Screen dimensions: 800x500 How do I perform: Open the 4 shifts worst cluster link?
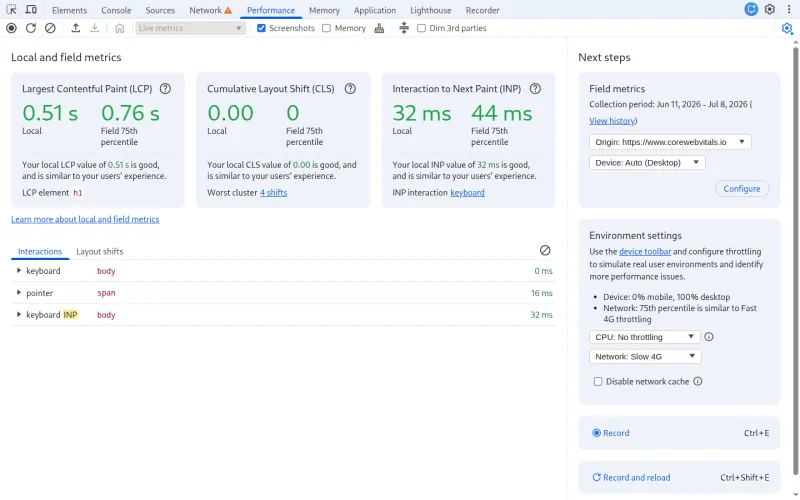[273, 193]
